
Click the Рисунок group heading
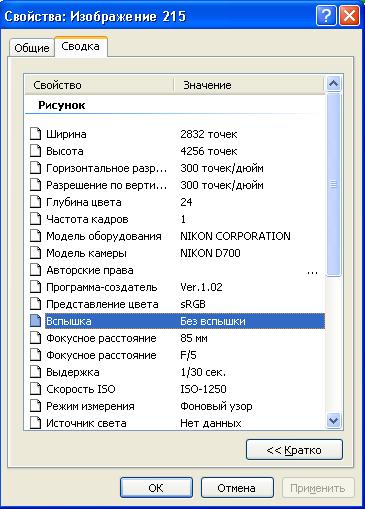pyautogui.click(x=62, y=105)
